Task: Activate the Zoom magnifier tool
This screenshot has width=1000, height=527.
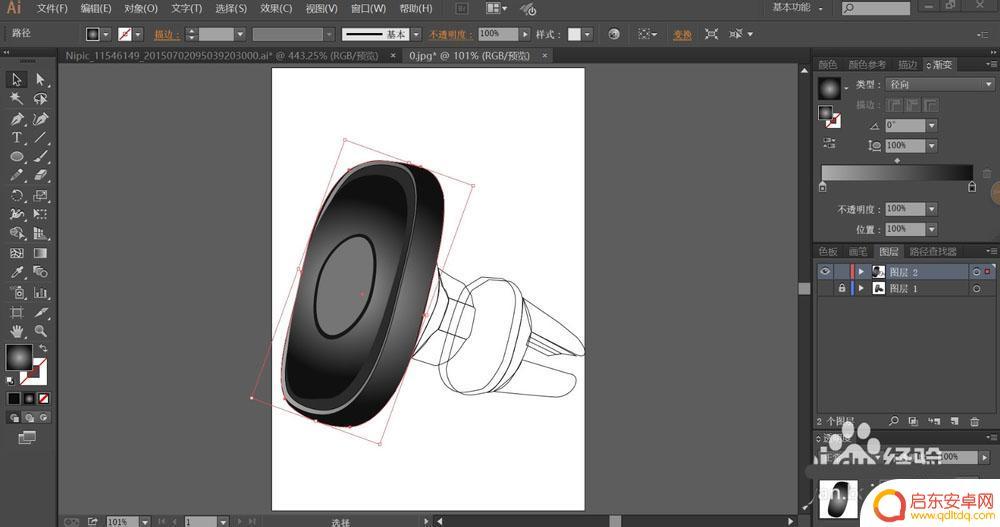Action: 40,331
